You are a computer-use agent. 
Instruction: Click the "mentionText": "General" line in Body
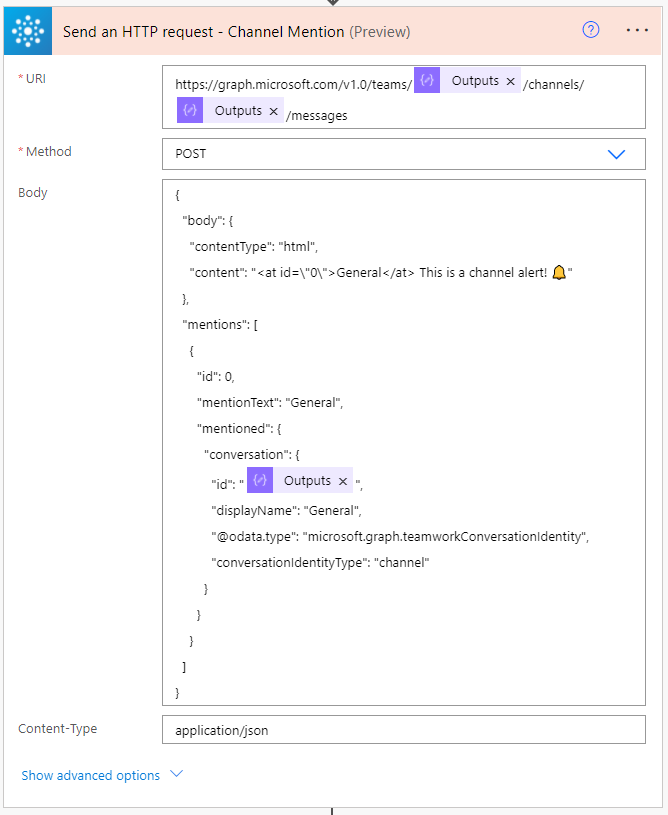[270, 403]
